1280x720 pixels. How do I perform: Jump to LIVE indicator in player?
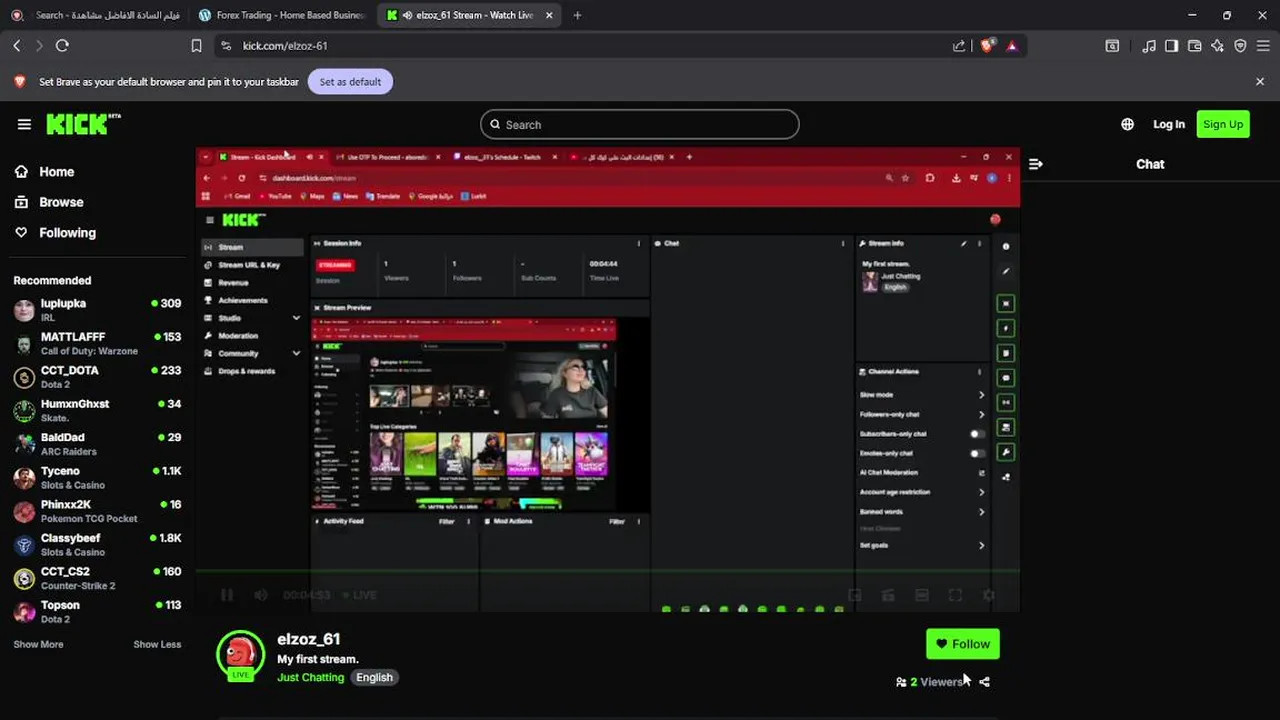click(x=360, y=595)
